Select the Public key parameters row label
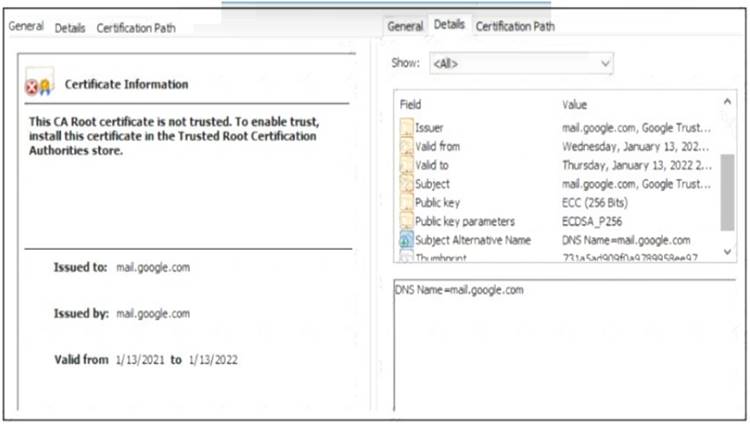 tap(465, 221)
